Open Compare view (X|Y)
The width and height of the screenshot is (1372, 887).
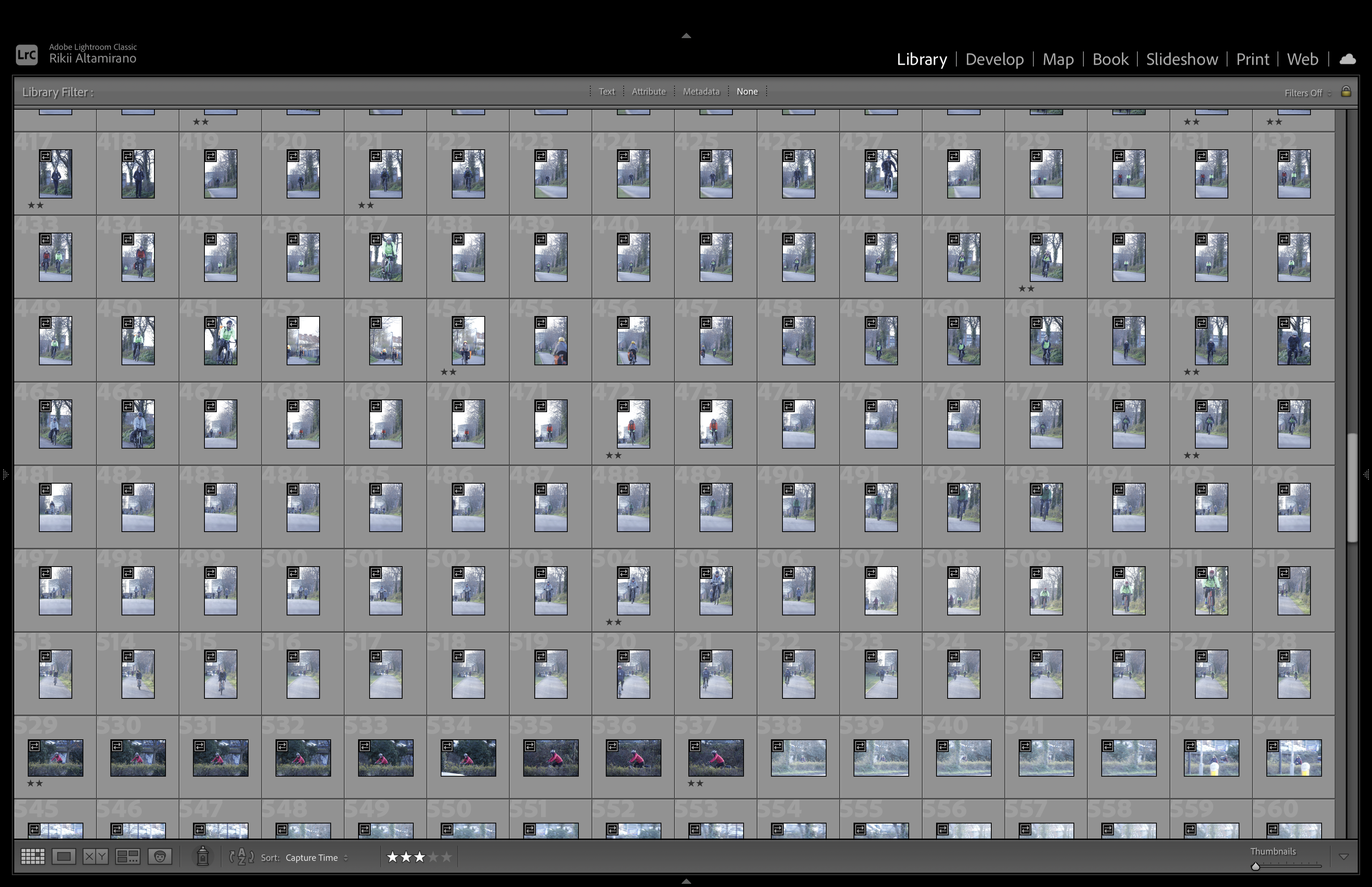(x=96, y=857)
